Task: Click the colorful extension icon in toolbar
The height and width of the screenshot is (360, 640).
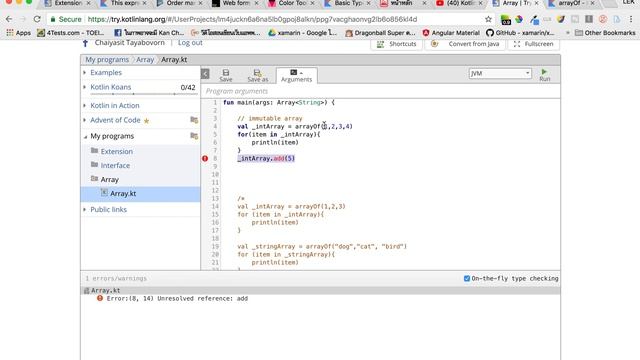Action: pyautogui.click(x=519, y=19)
